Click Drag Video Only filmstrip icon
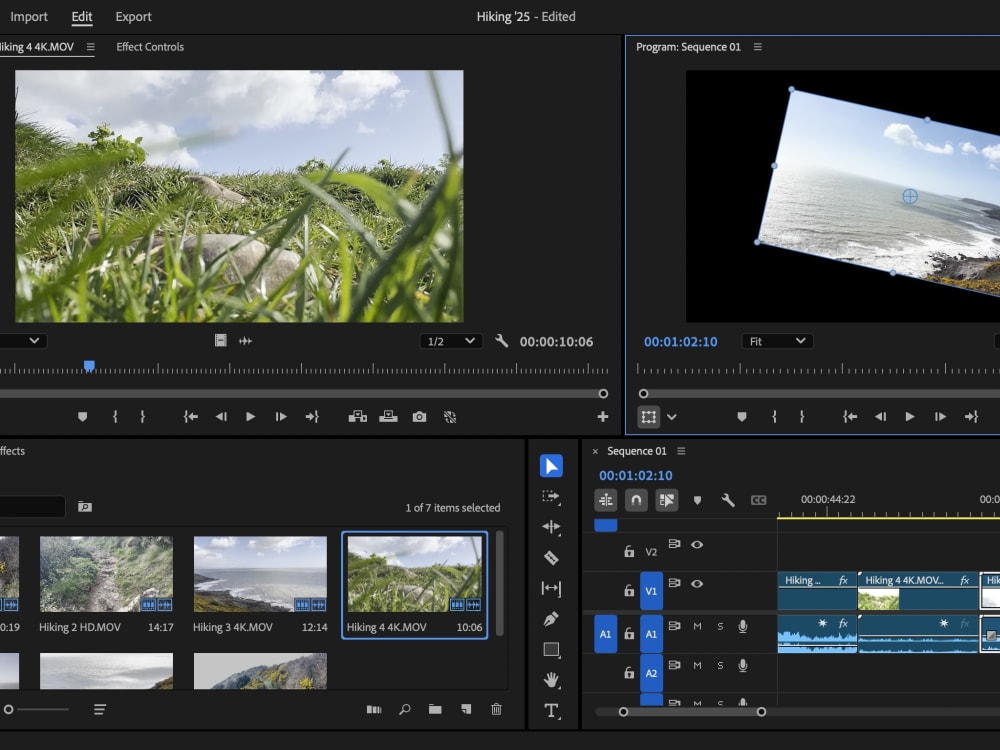The image size is (1000, 750). [221, 341]
